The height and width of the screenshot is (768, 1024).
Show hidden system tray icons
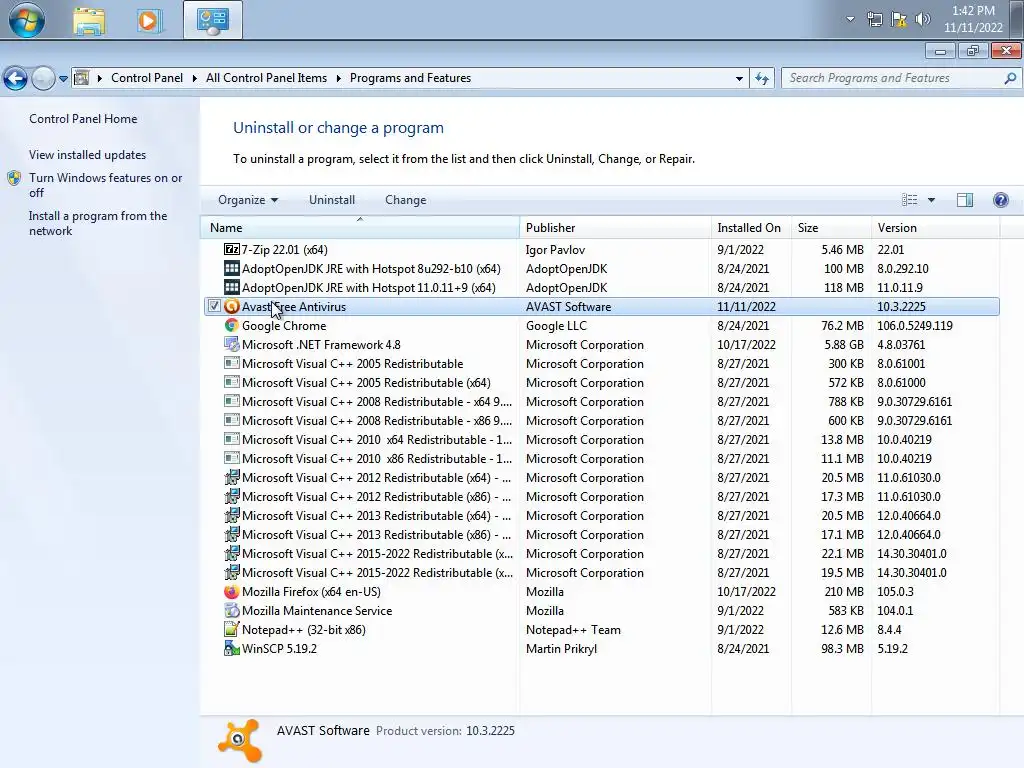[850, 19]
